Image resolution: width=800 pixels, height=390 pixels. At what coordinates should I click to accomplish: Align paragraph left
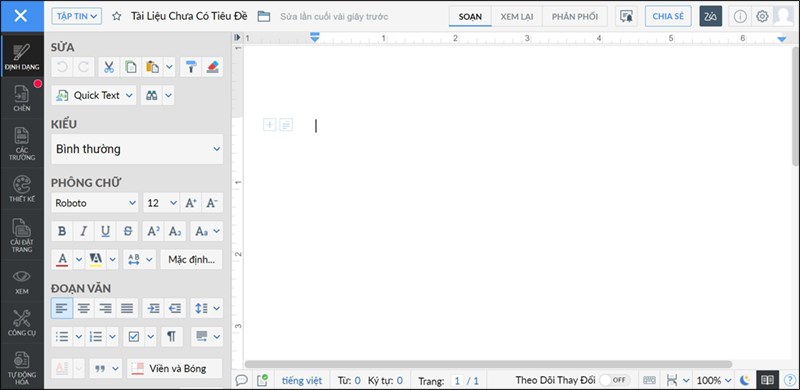coord(62,308)
